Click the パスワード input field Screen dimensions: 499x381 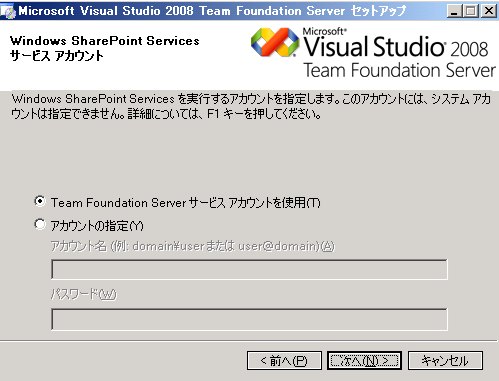pos(249,319)
